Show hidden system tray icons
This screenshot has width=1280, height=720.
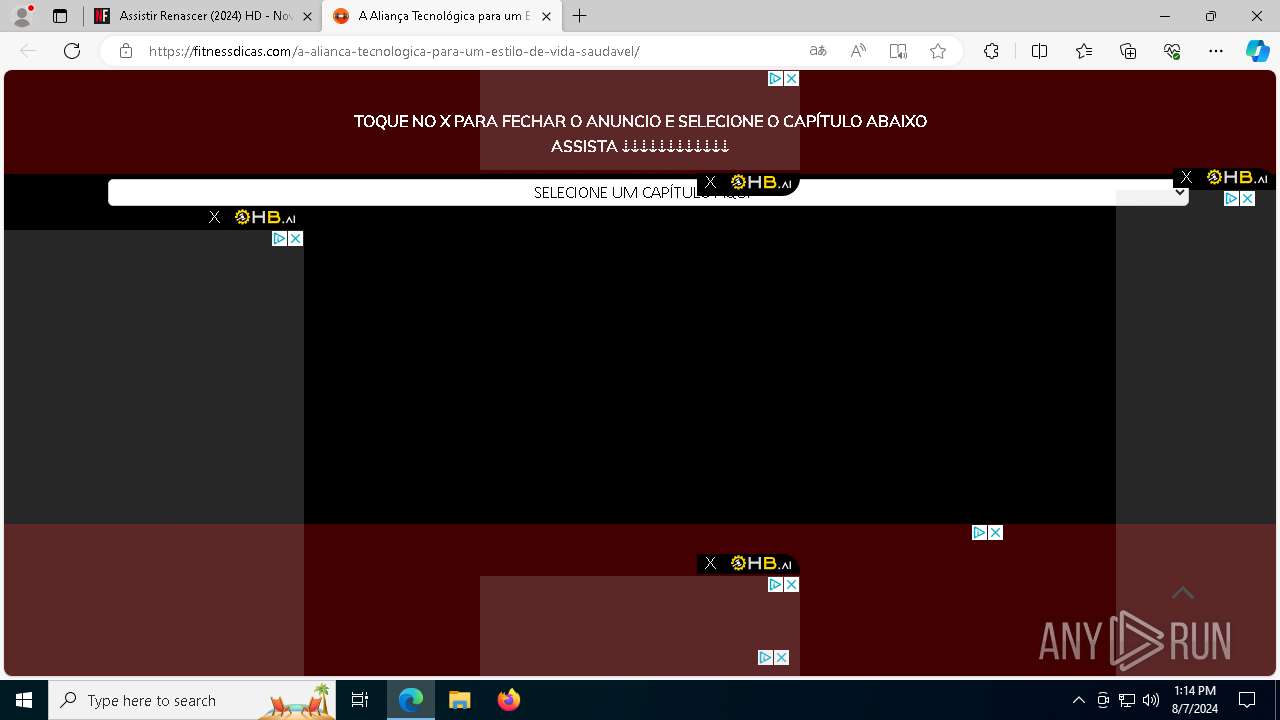1078,700
